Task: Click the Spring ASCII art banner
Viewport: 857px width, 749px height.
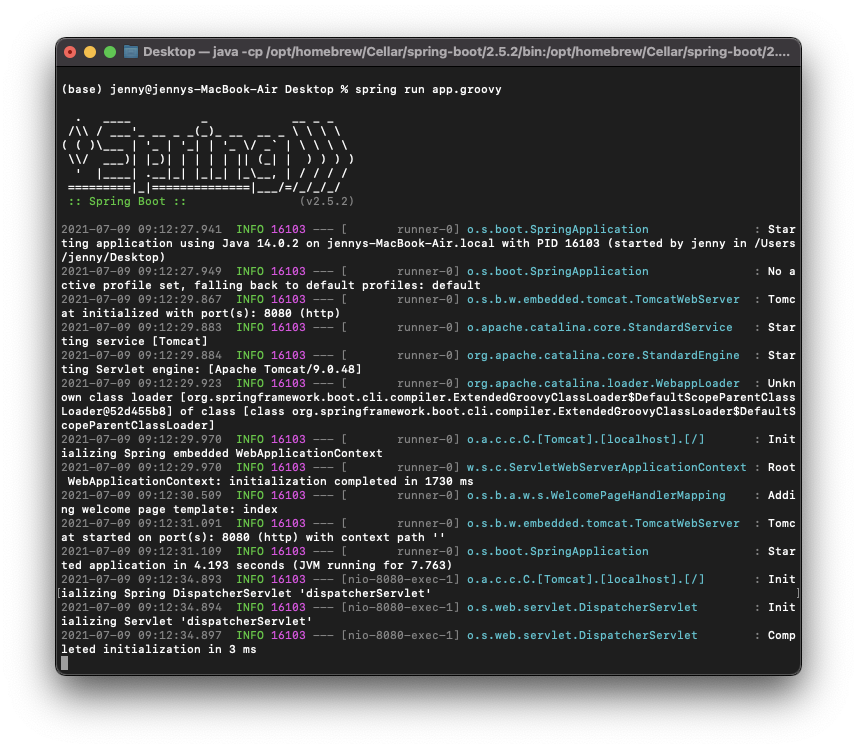Action: (208, 154)
